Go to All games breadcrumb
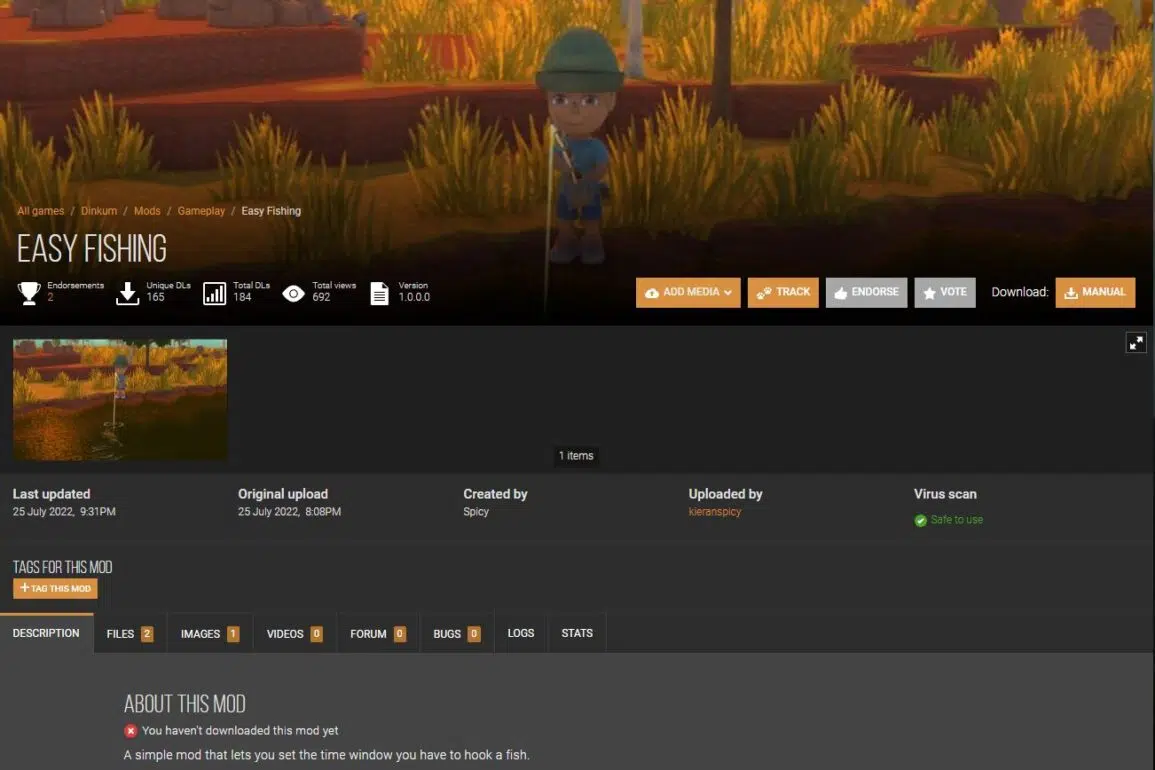This screenshot has height=770, width=1155. 41,211
